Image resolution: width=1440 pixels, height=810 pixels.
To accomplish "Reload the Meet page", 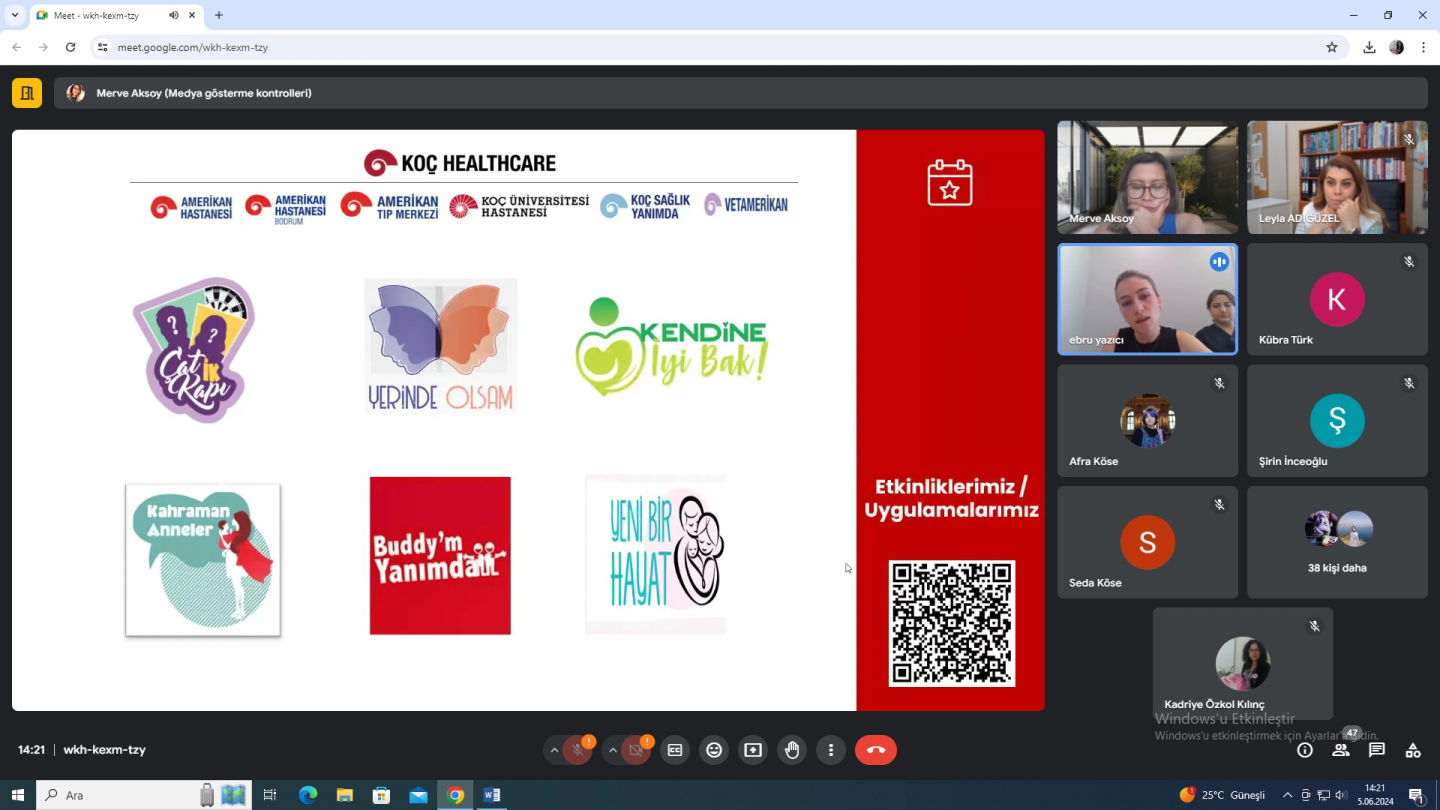I will pyautogui.click(x=70, y=47).
